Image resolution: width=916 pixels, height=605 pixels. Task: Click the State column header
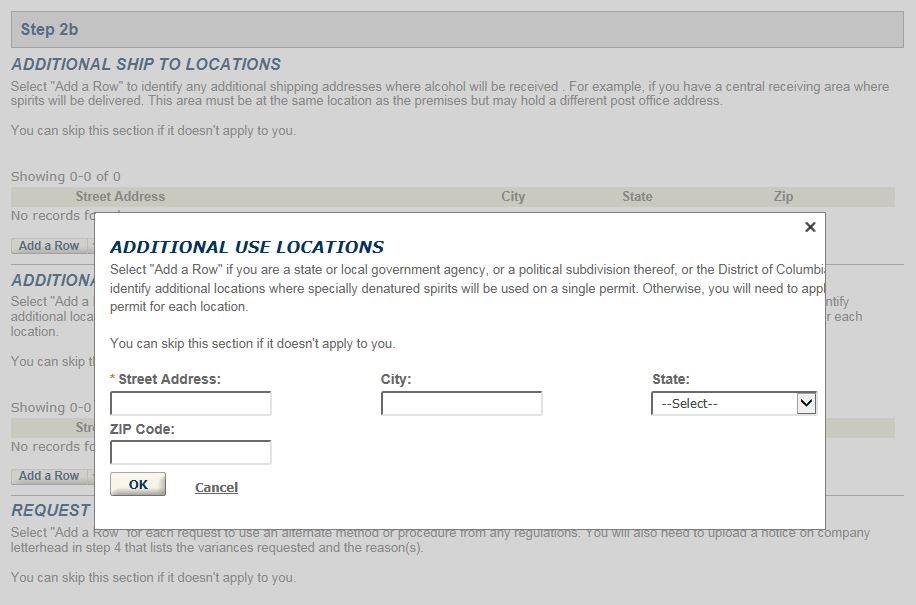click(637, 196)
